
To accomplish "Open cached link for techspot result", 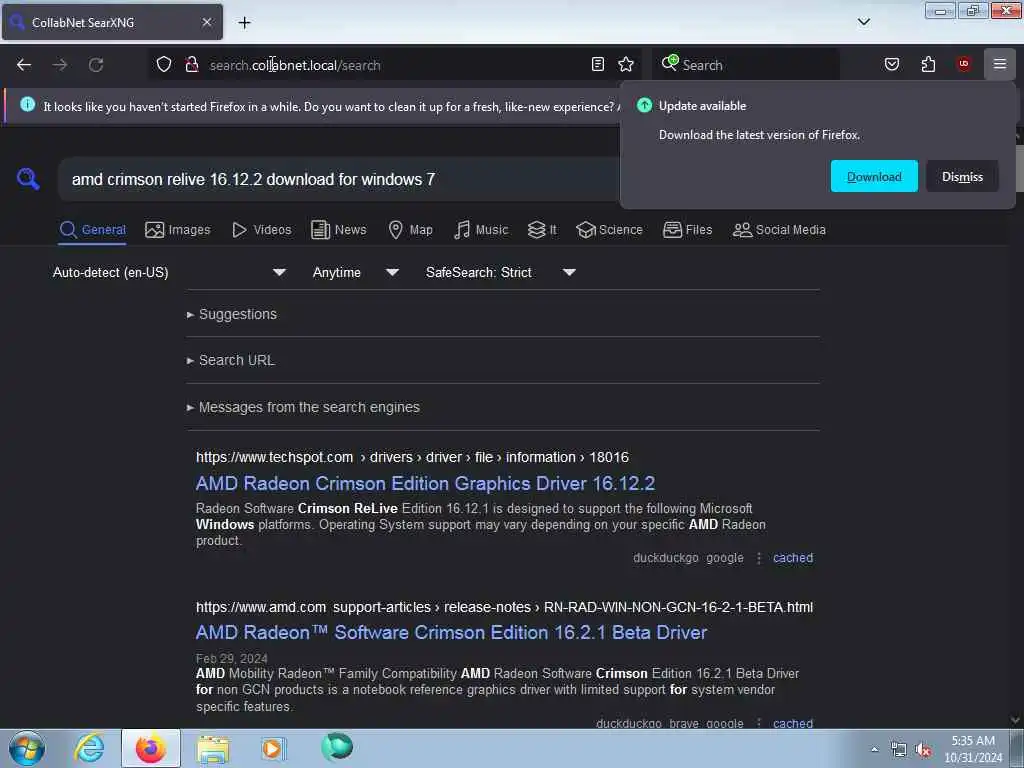I will coord(793,558).
